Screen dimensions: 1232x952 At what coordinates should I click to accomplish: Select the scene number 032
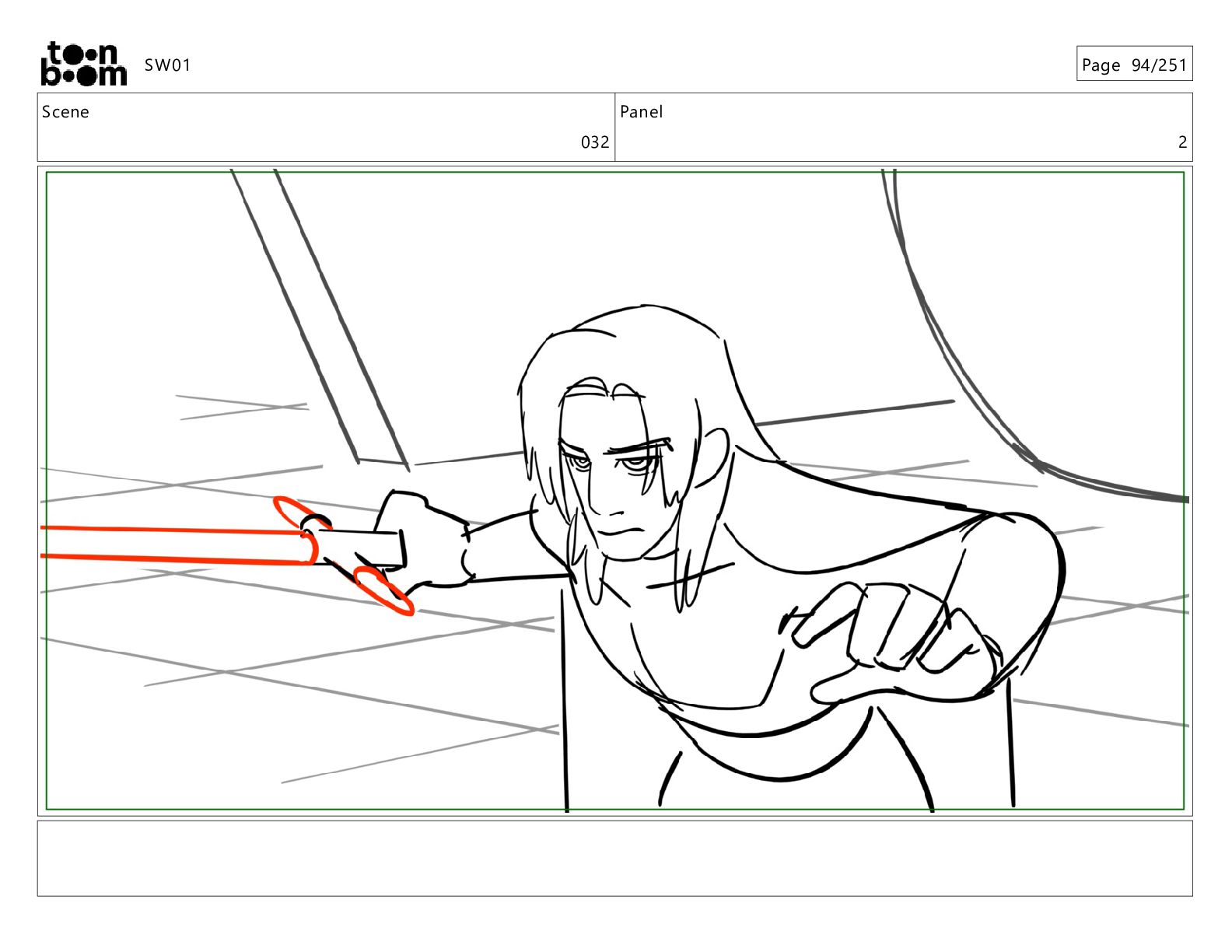pos(595,142)
